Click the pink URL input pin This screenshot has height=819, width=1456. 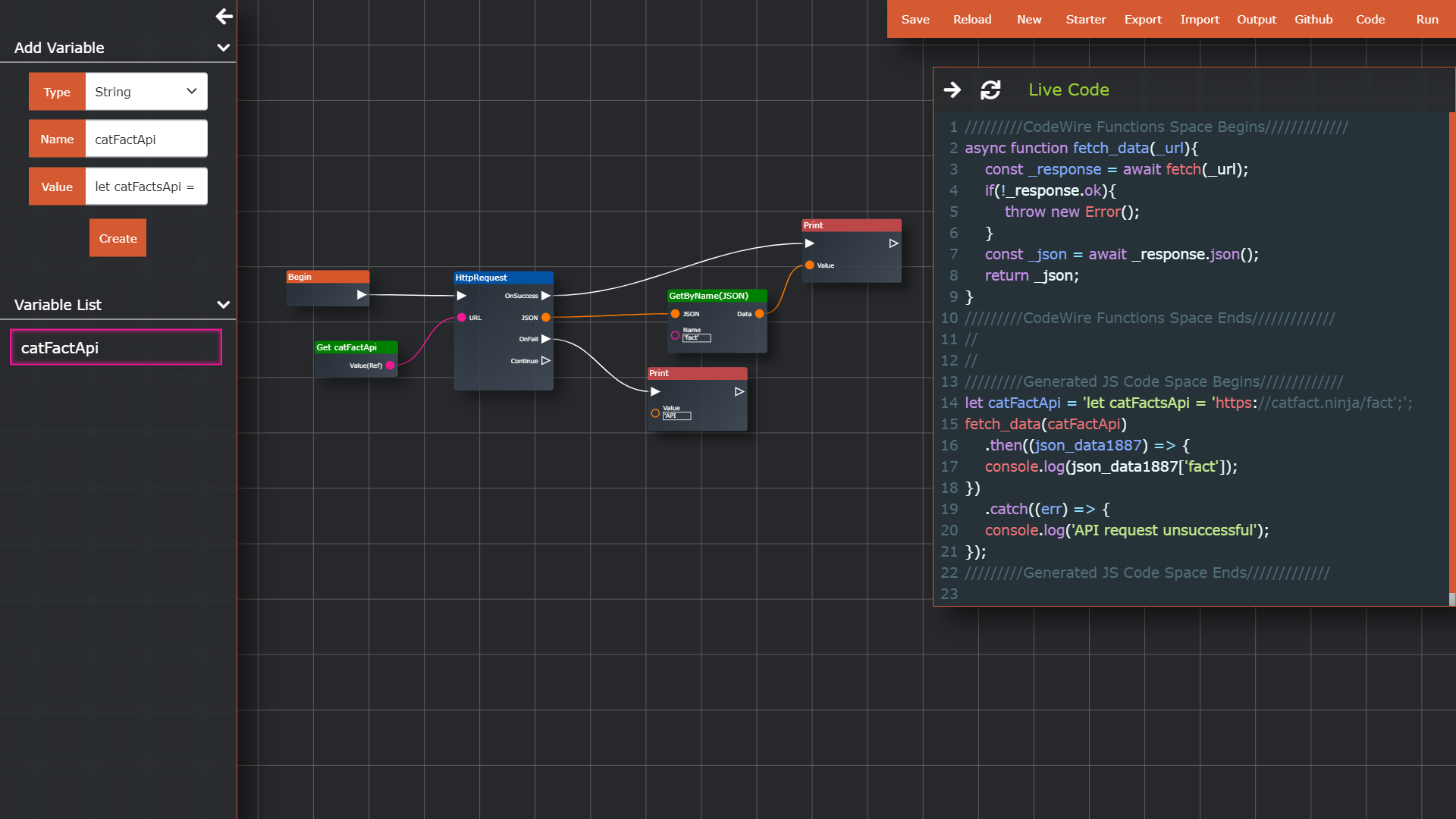(461, 318)
